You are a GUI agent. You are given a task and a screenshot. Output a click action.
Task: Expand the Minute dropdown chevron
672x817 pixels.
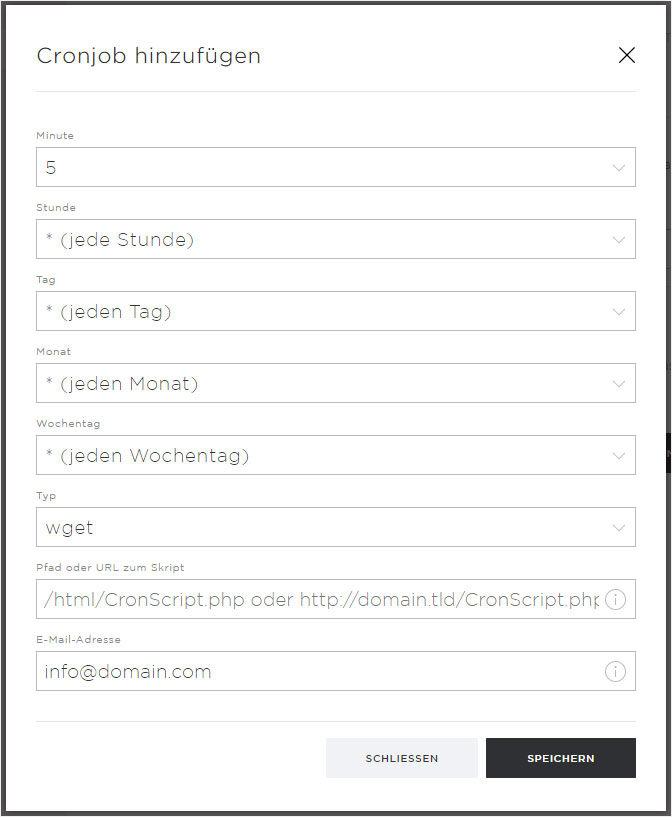pyautogui.click(x=619, y=168)
